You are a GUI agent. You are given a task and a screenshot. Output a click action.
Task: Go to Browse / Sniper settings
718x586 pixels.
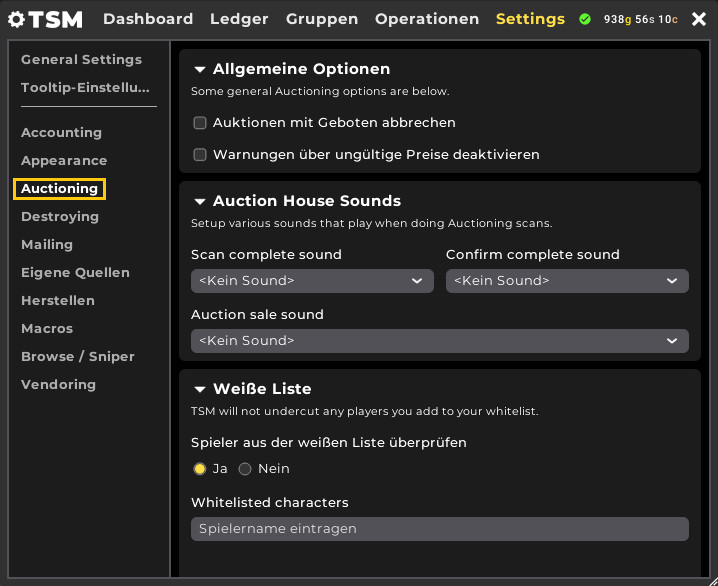coord(78,357)
